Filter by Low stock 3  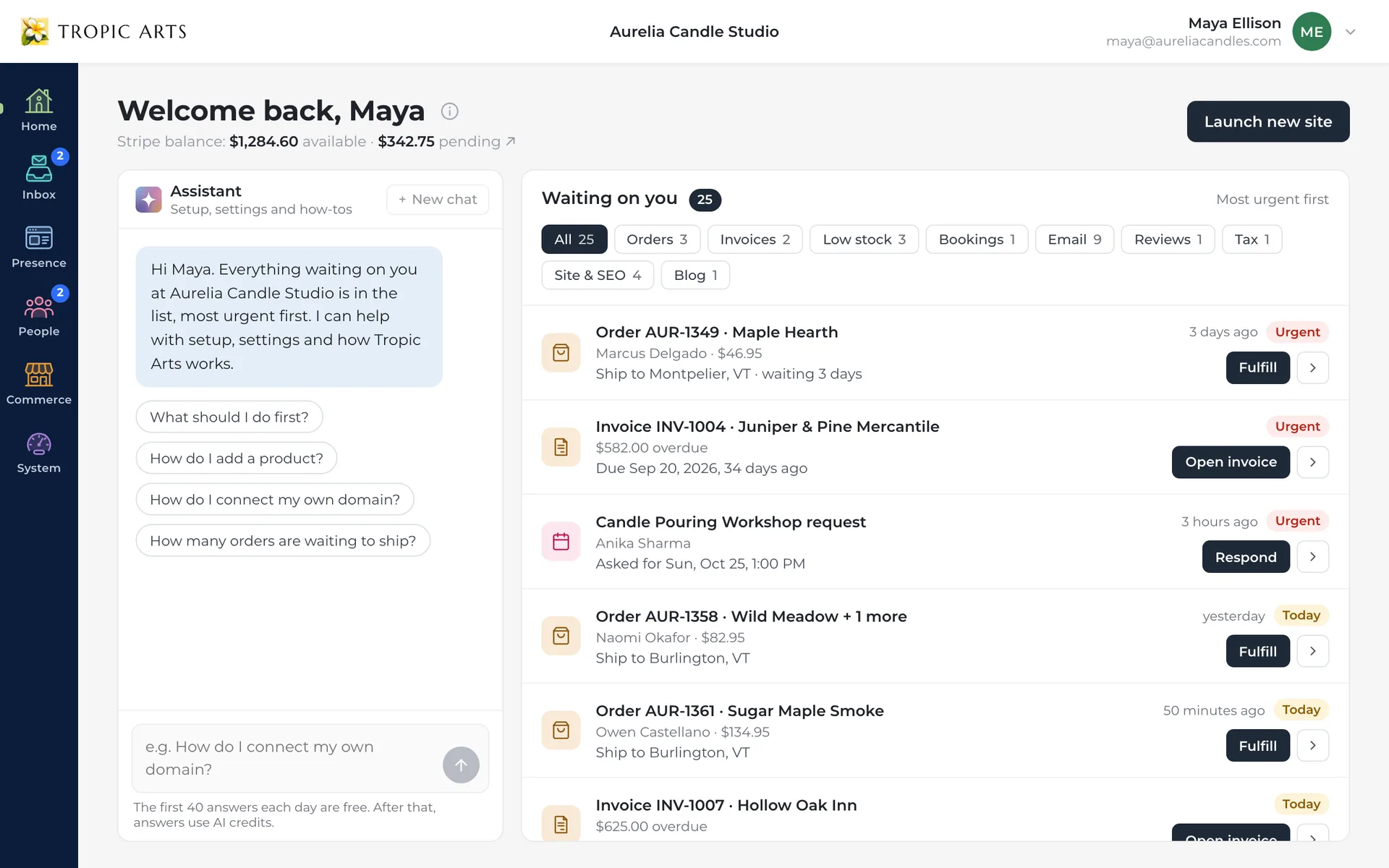tap(864, 239)
